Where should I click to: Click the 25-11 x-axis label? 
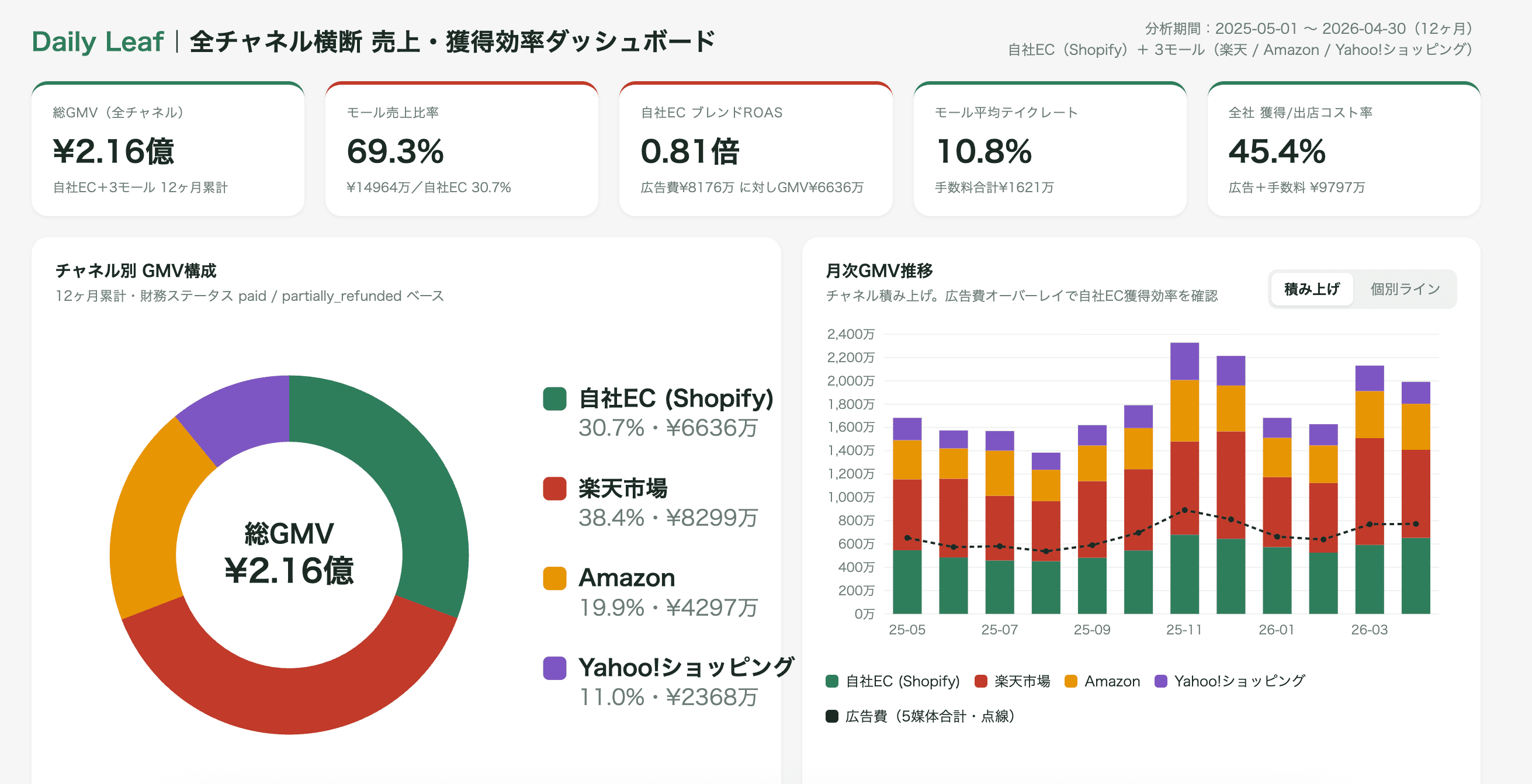point(1184,629)
